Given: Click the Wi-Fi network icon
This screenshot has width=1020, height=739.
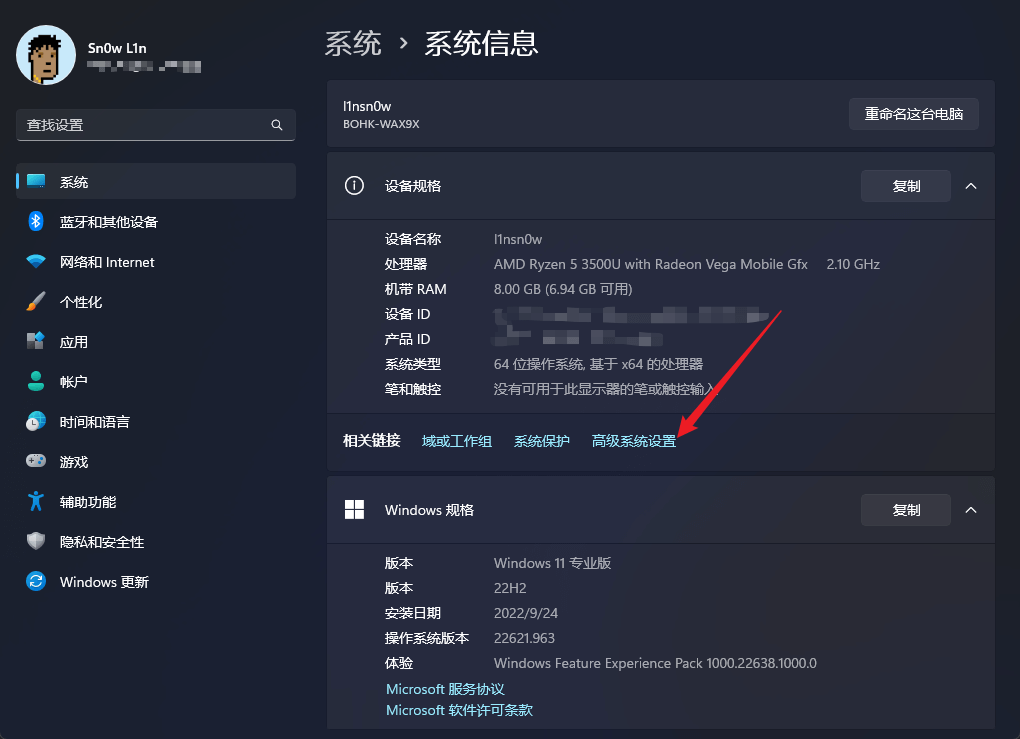Looking at the screenshot, I should [x=36, y=262].
